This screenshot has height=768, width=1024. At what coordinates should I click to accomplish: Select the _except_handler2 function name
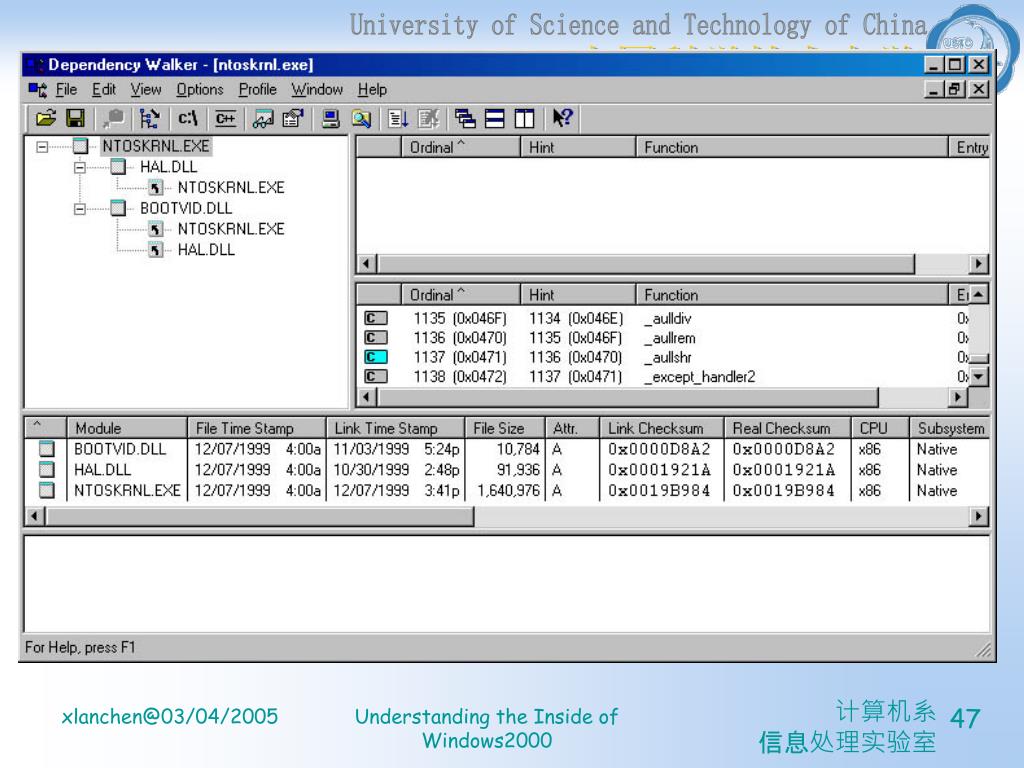coord(699,377)
